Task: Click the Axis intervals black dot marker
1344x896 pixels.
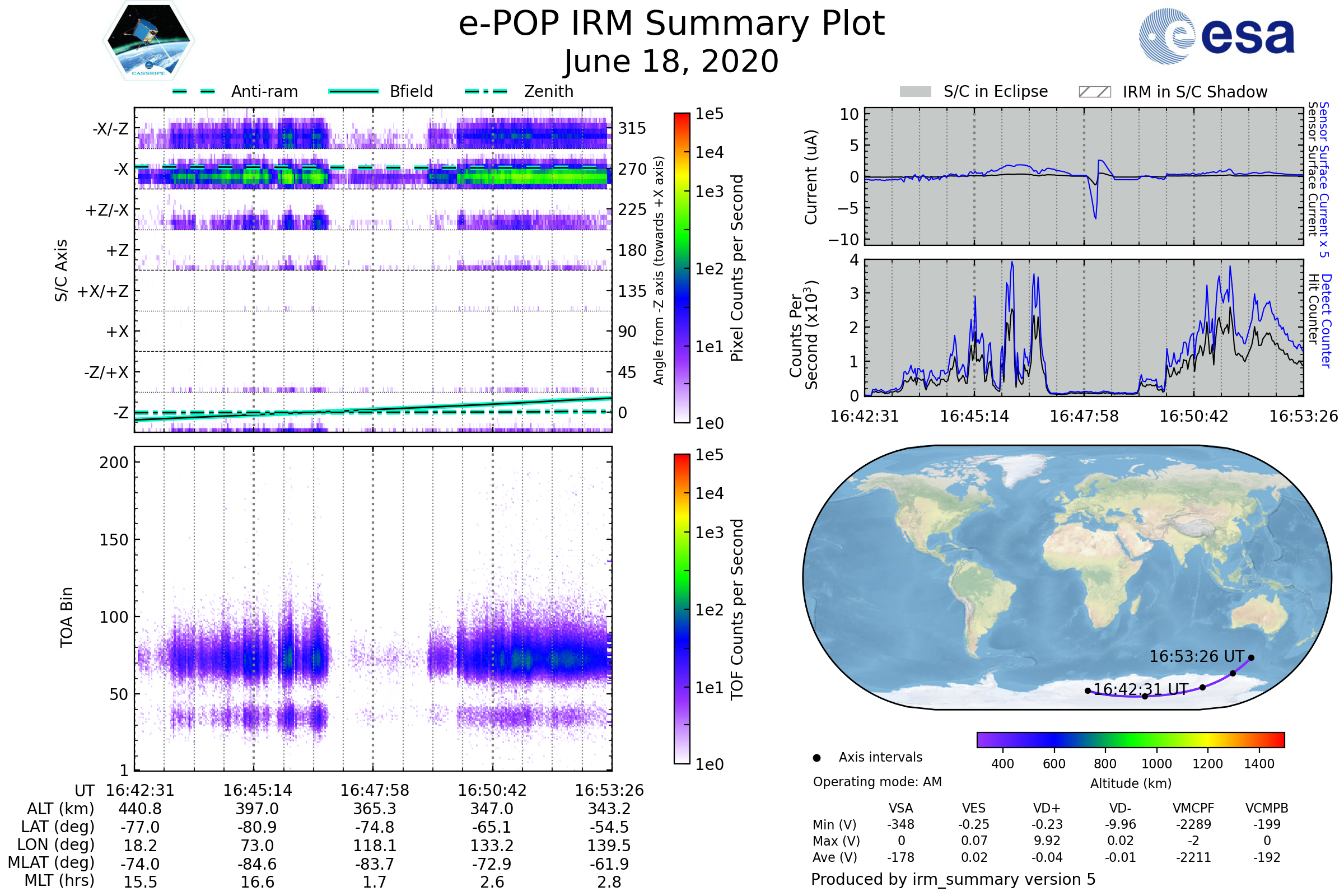Action: point(816,758)
